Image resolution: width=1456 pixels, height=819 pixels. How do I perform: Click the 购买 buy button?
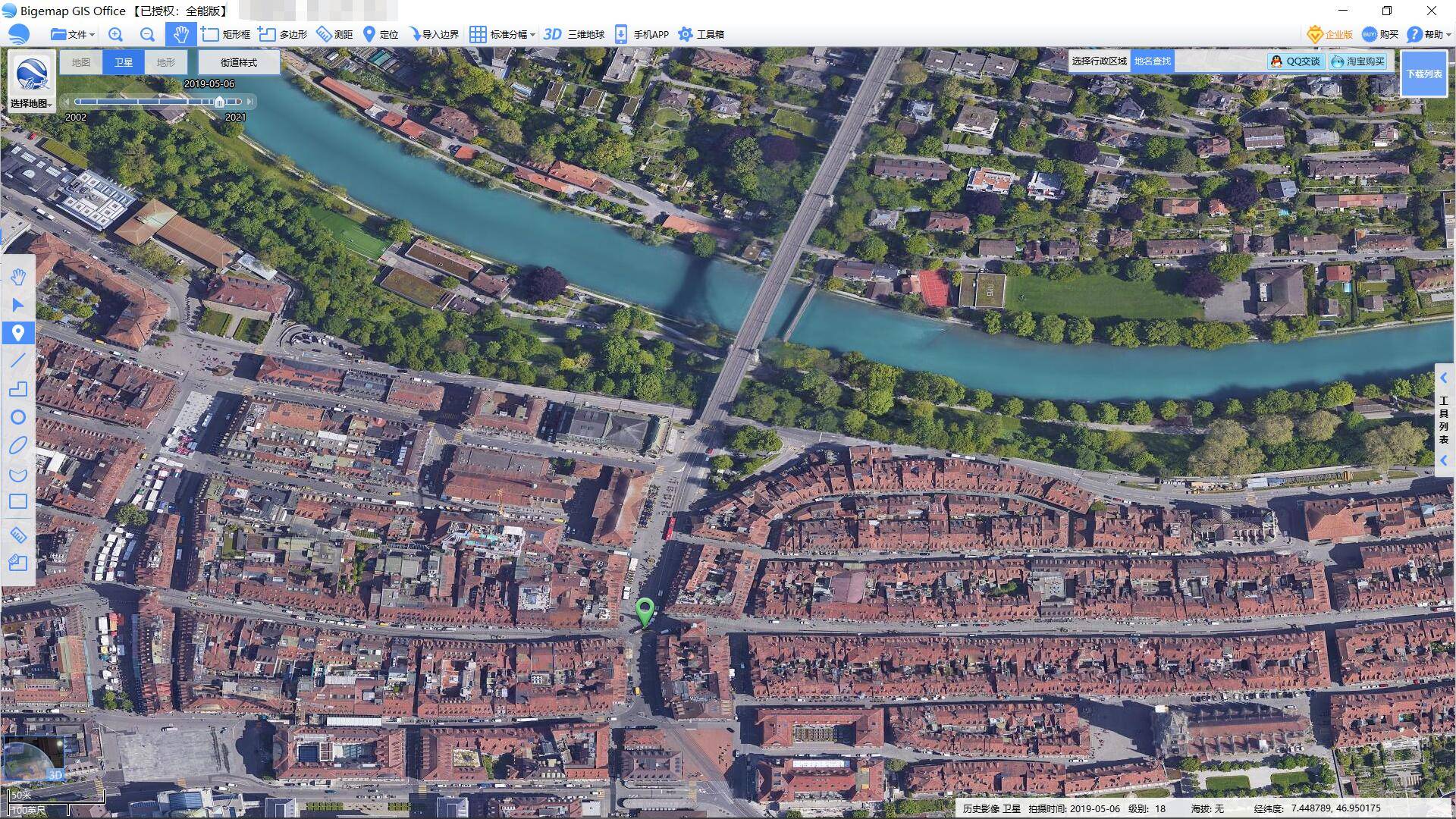(x=1380, y=34)
